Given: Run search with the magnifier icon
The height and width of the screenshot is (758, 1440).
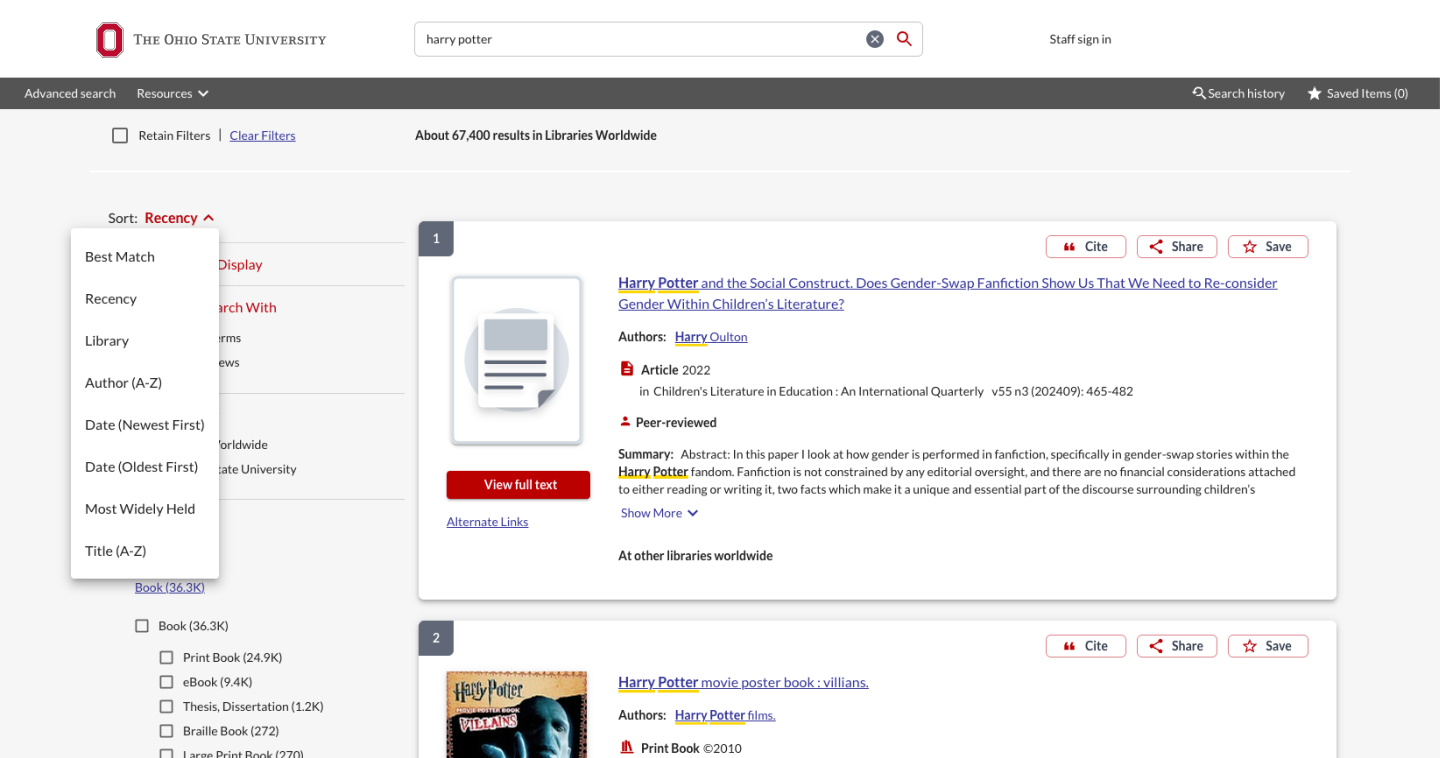Looking at the screenshot, I should tap(904, 39).
